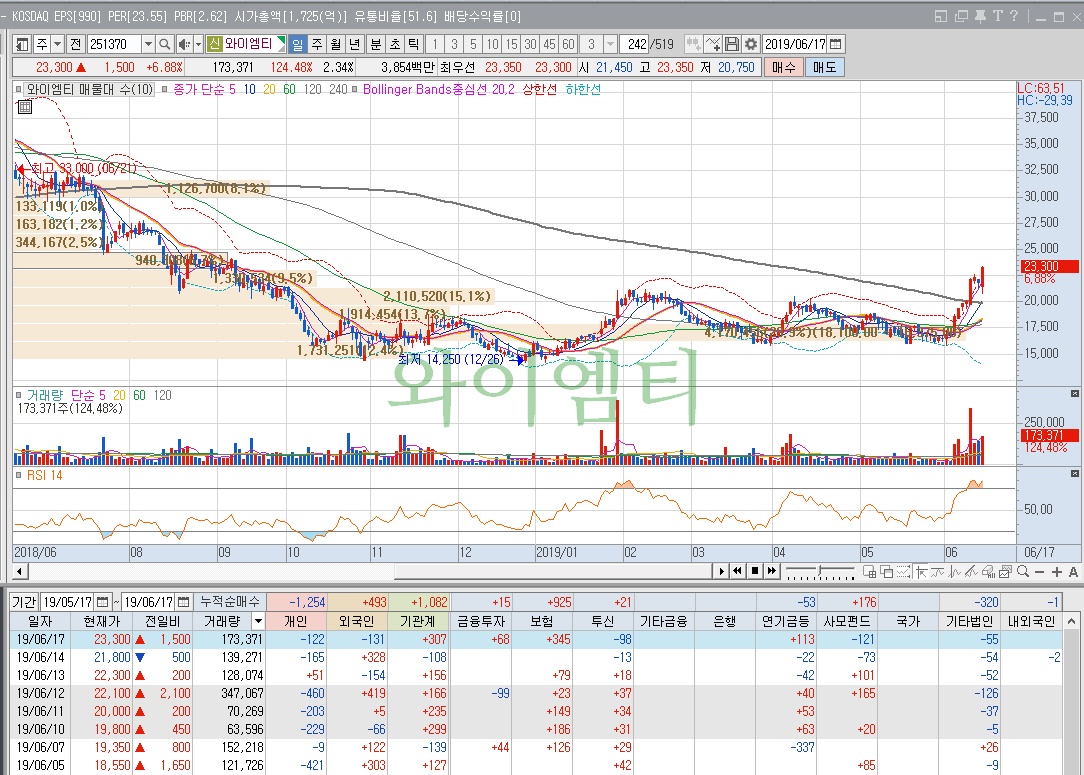This screenshot has height=775, width=1084.
Task: Switch to yearly 년 chart period
Action: coord(355,44)
